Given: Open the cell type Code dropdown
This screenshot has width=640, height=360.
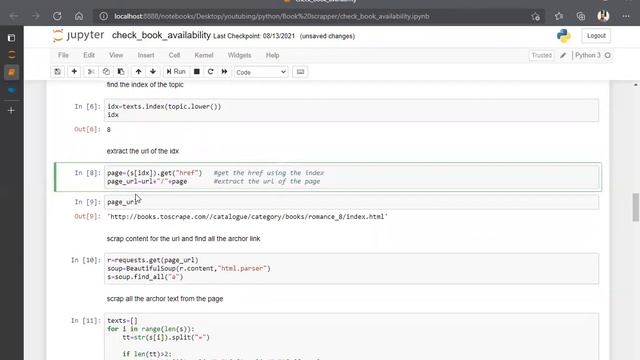Looking at the screenshot, I should 261,72.
